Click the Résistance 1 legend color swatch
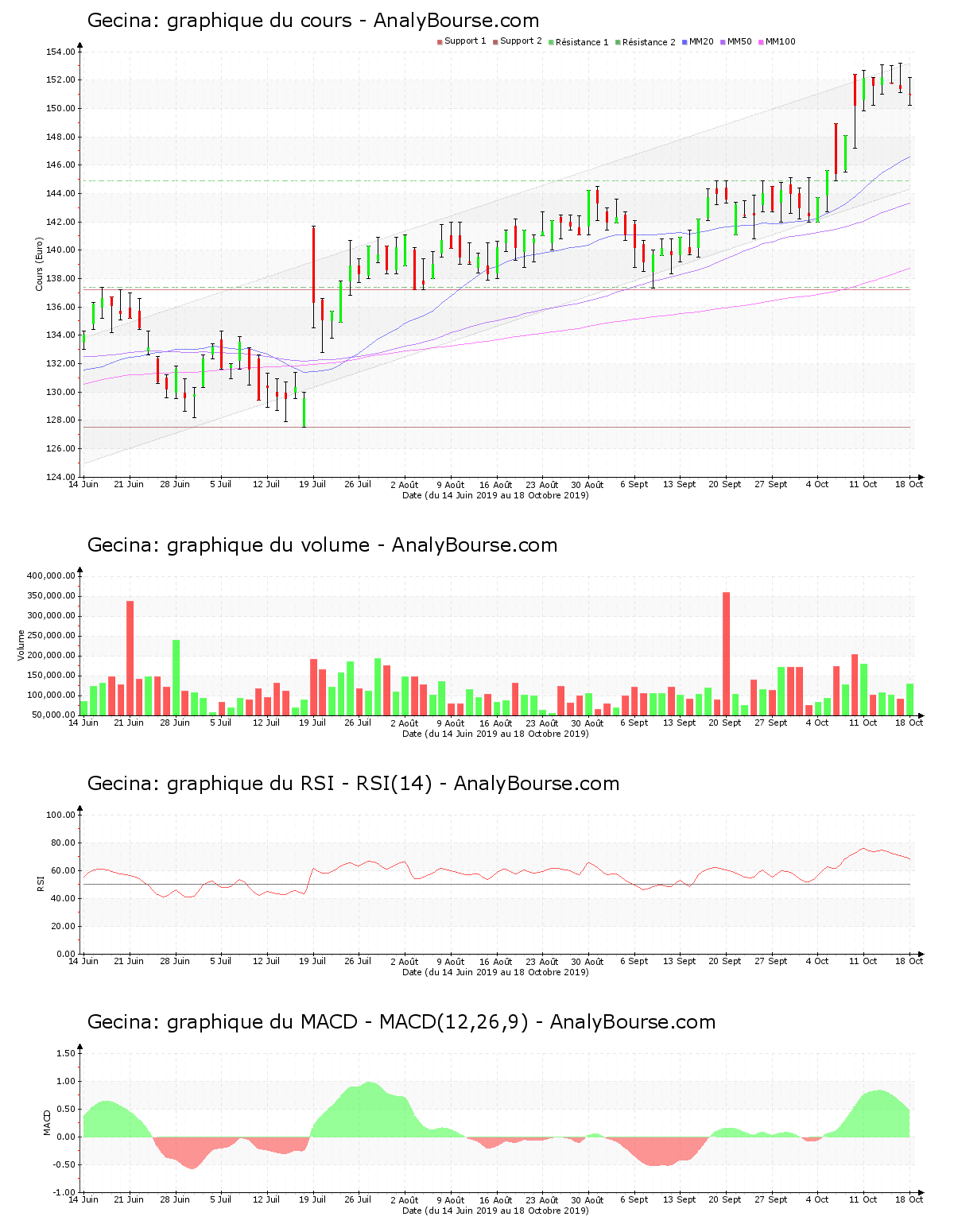Viewport: 954px width, 1232px height. 551,42
